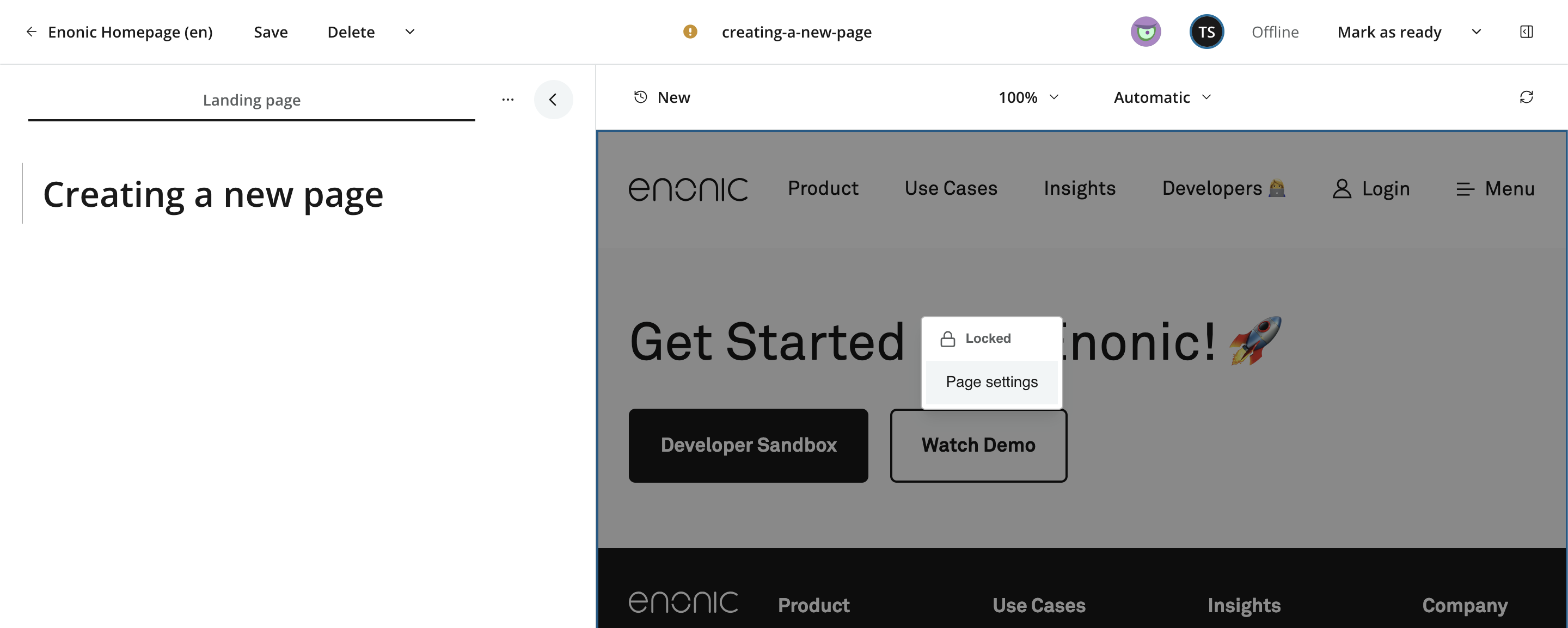This screenshot has width=1568, height=628.
Task: Open Insights in the preview navigation
Action: coord(1080,188)
